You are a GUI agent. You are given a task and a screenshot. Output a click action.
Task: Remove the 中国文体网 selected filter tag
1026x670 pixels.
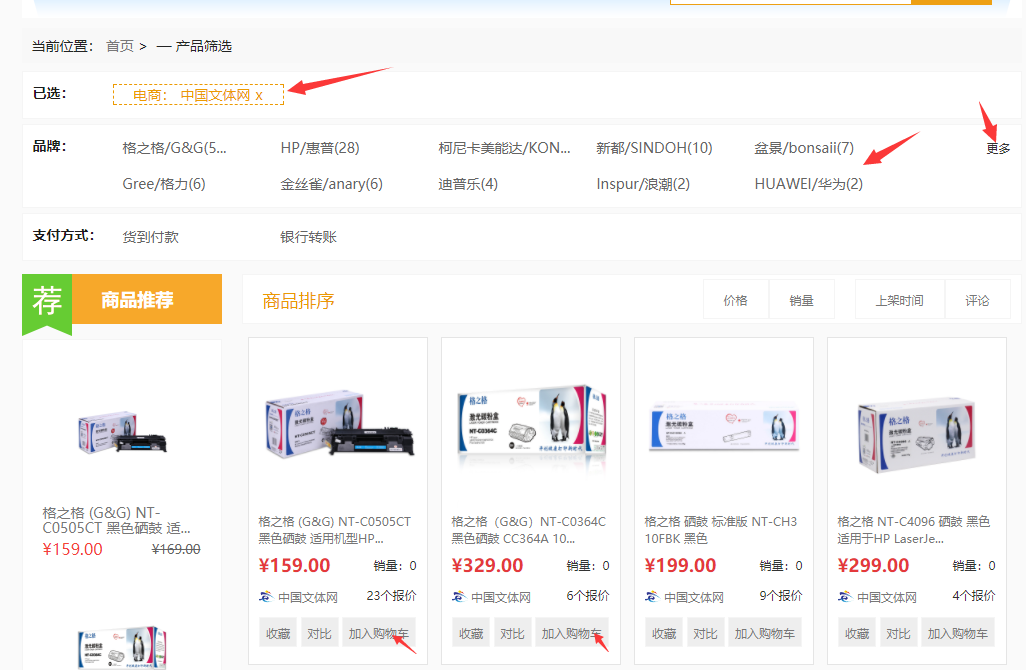(x=259, y=96)
